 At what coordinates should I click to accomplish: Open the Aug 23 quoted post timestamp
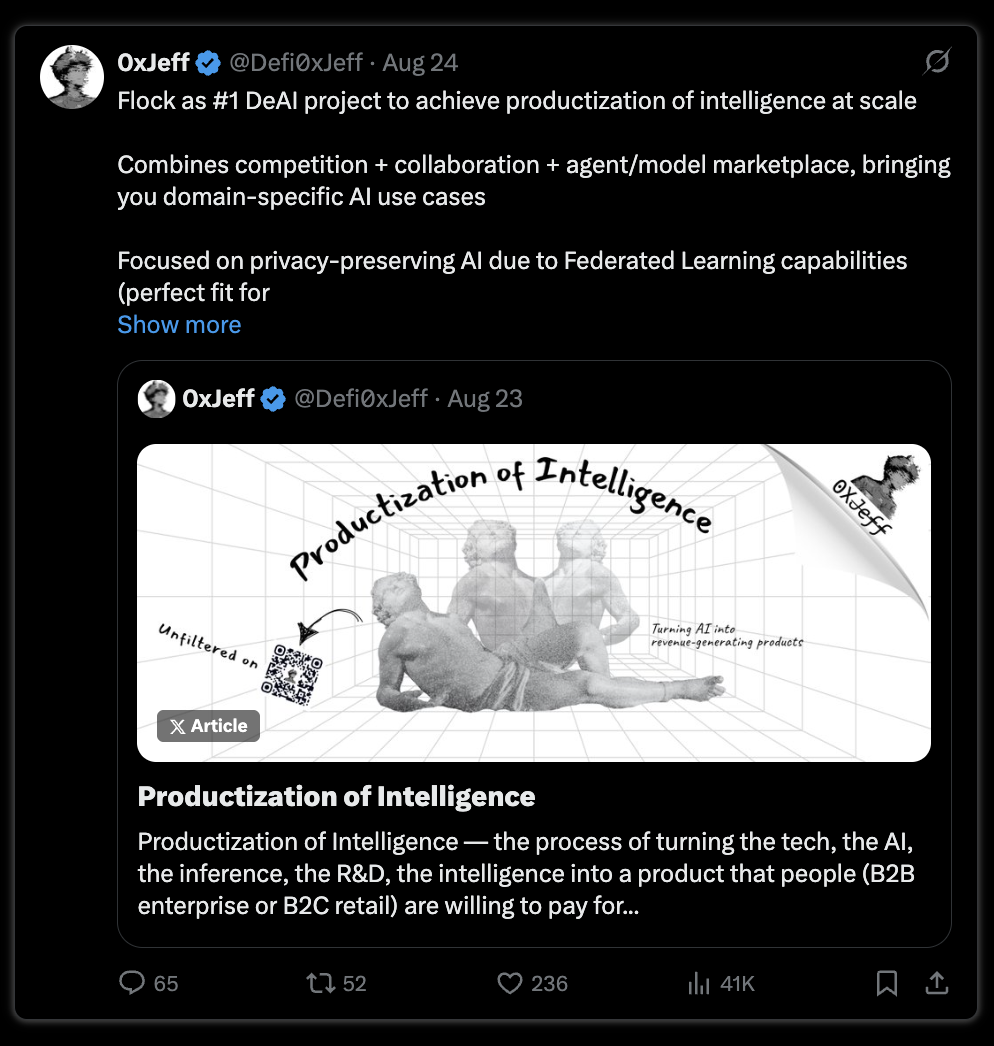(x=485, y=399)
